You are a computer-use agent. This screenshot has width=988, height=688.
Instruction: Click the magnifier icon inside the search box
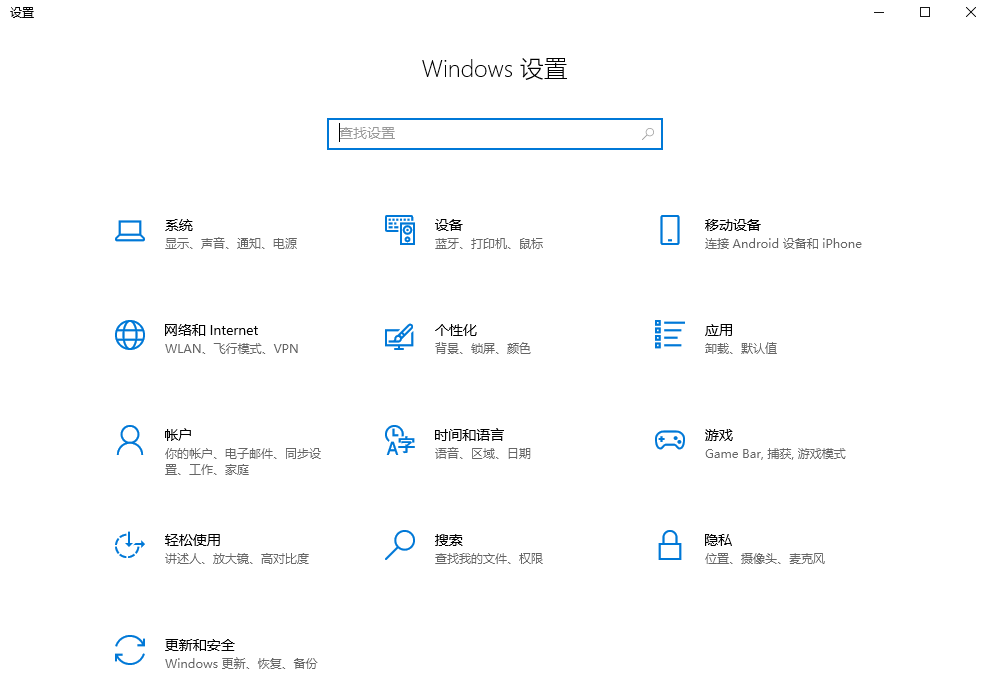[x=649, y=133]
